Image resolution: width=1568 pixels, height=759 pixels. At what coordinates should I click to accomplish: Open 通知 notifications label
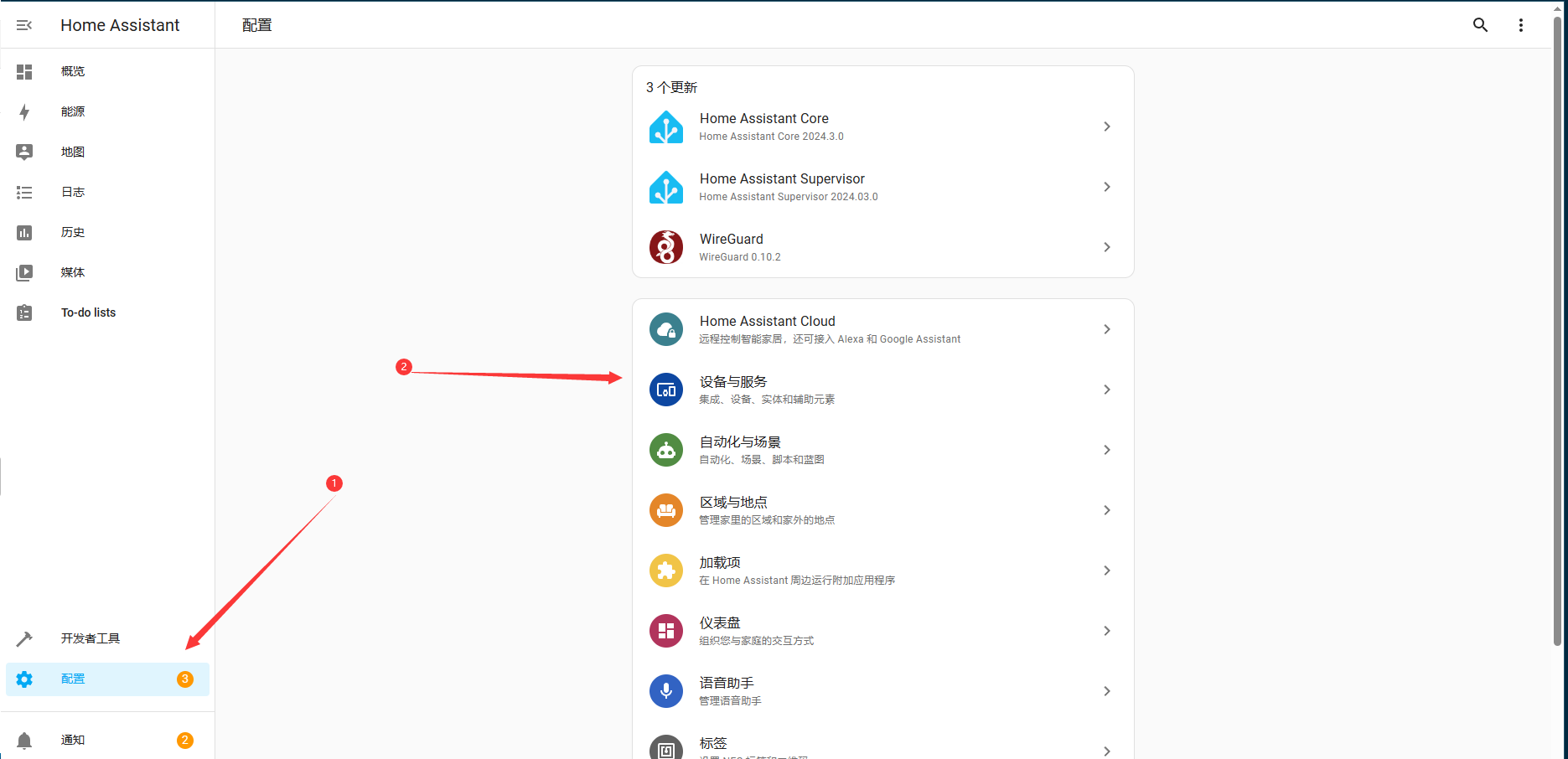tap(73, 740)
